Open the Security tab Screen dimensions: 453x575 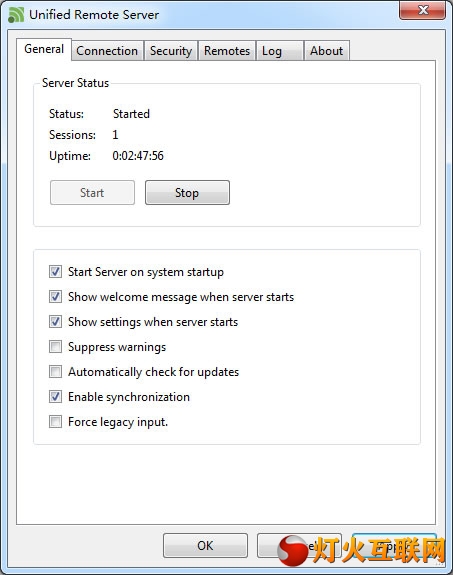[171, 51]
